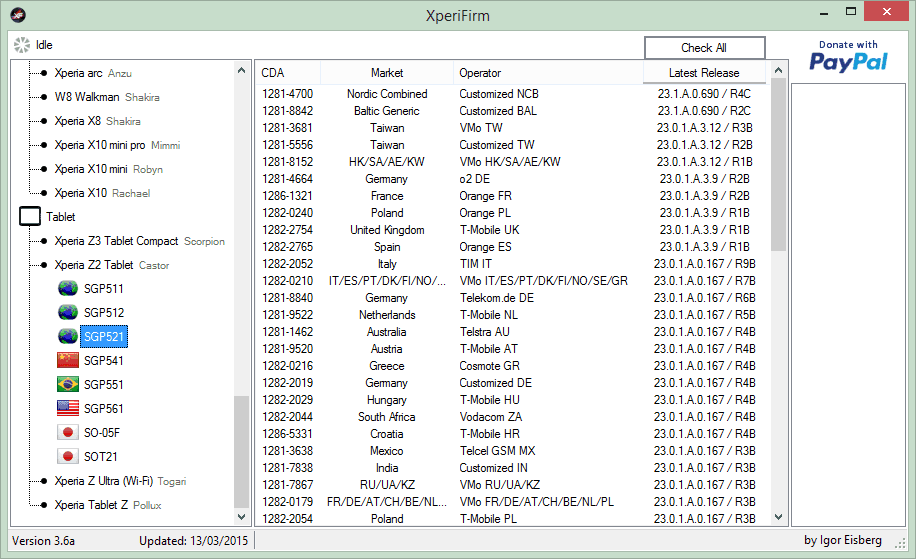
Task: Select Xperia X10 mini Robyn
Action: (109, 169)
